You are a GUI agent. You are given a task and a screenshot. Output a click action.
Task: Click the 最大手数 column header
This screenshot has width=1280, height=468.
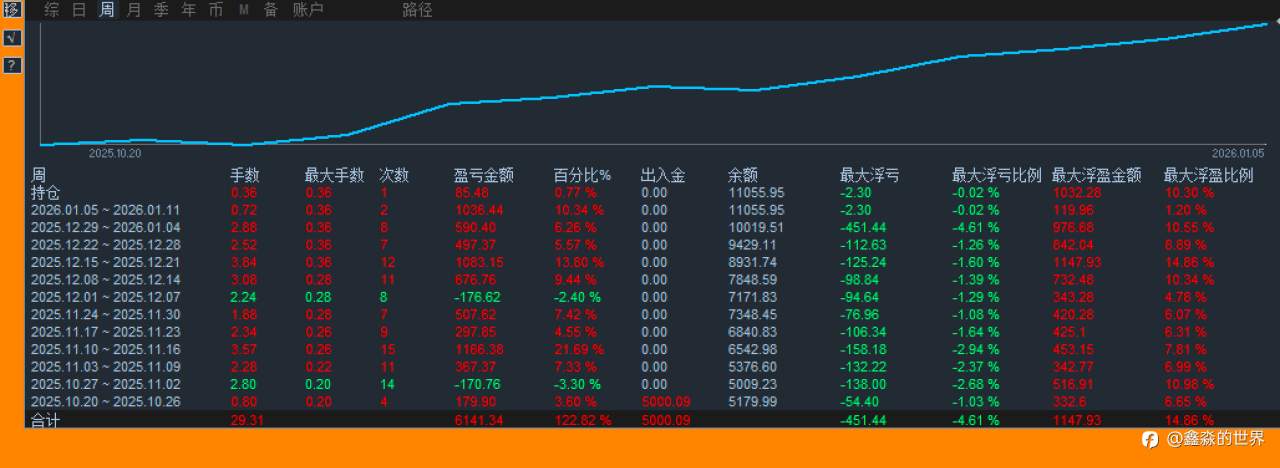pyautogui.click(x=334, y=175)
